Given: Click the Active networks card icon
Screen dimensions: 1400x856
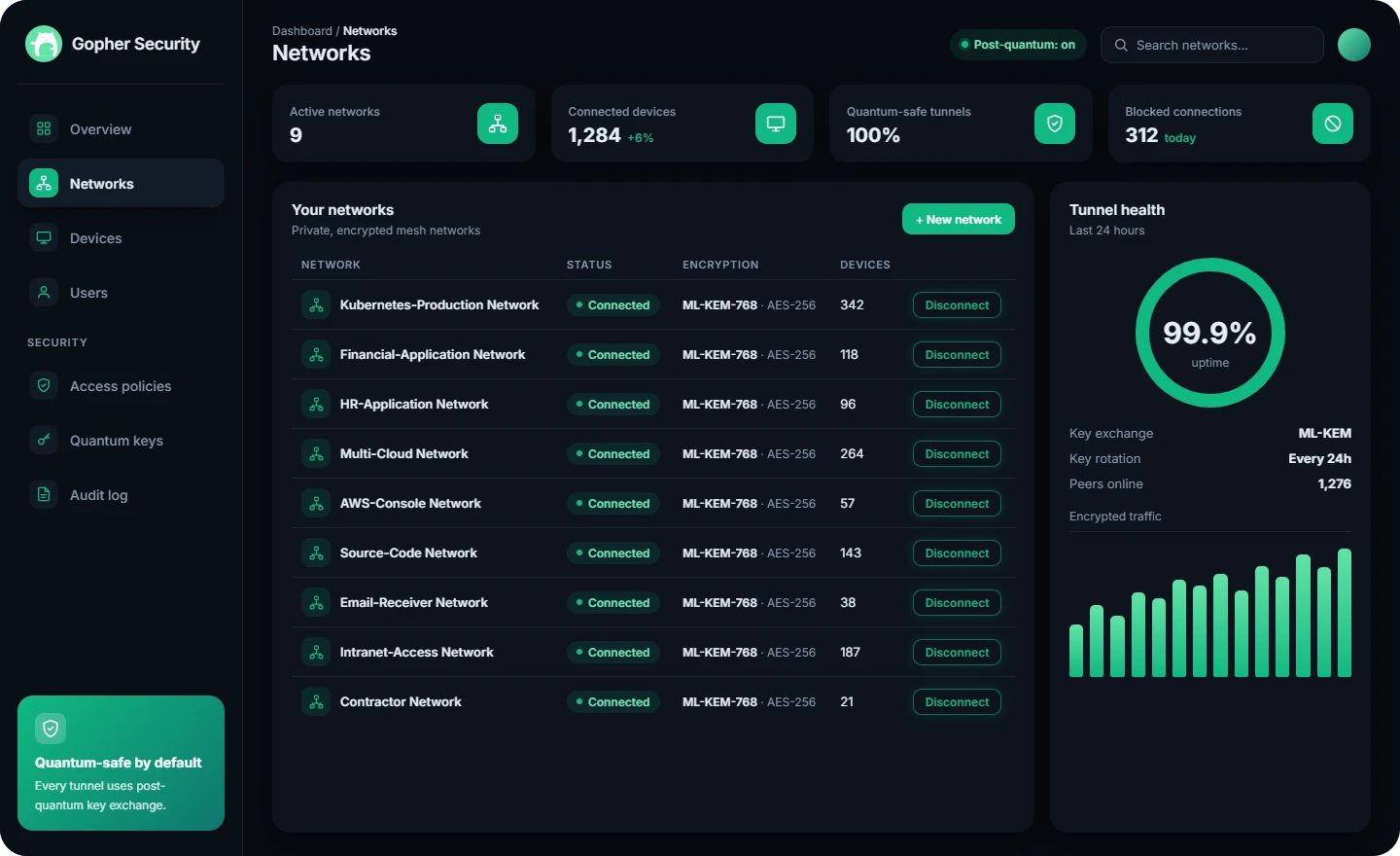Looking at the screenshot, I should pyautogui.click(x=498, y=124).
